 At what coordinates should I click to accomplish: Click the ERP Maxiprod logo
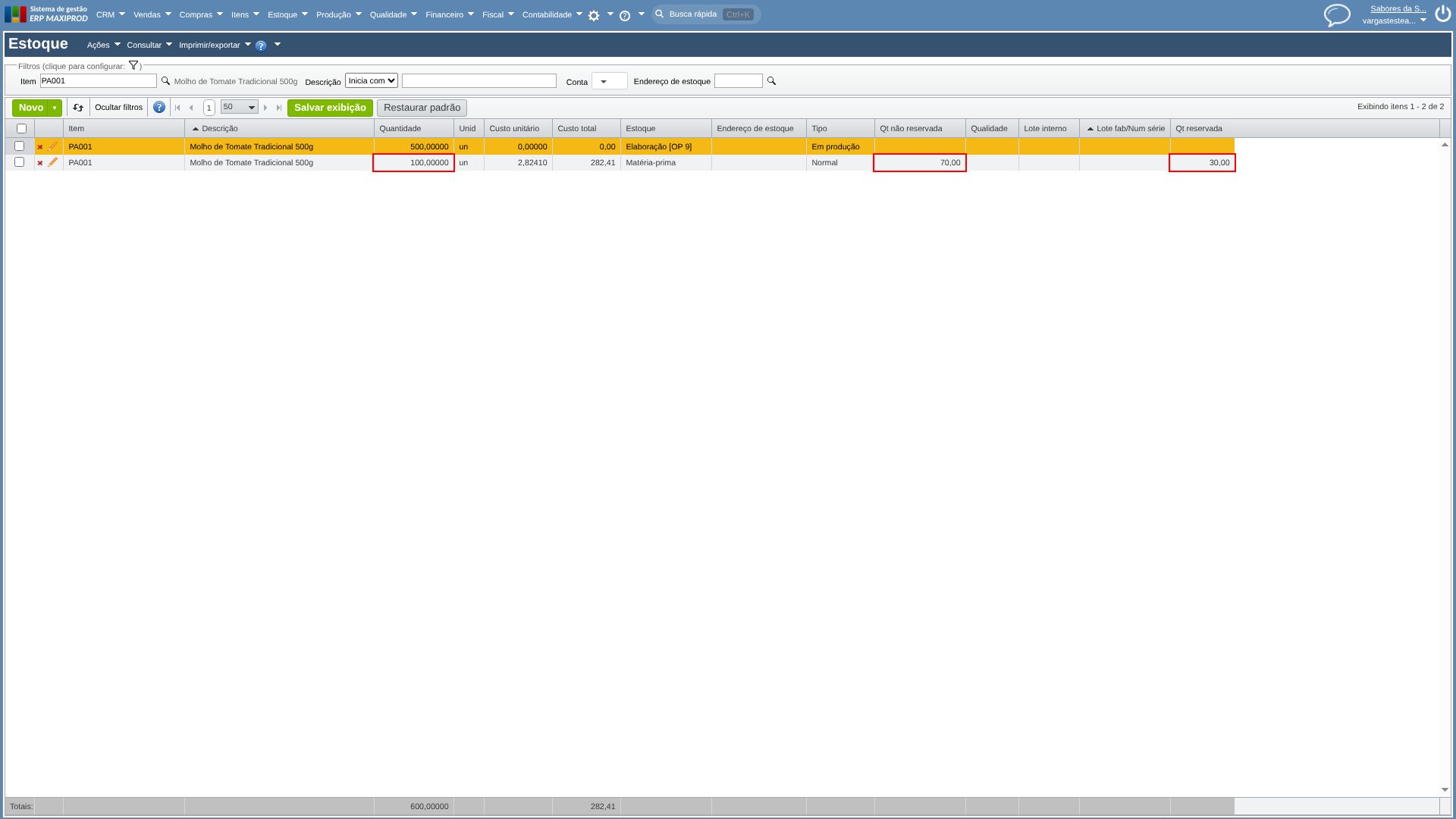pos(46,14)
